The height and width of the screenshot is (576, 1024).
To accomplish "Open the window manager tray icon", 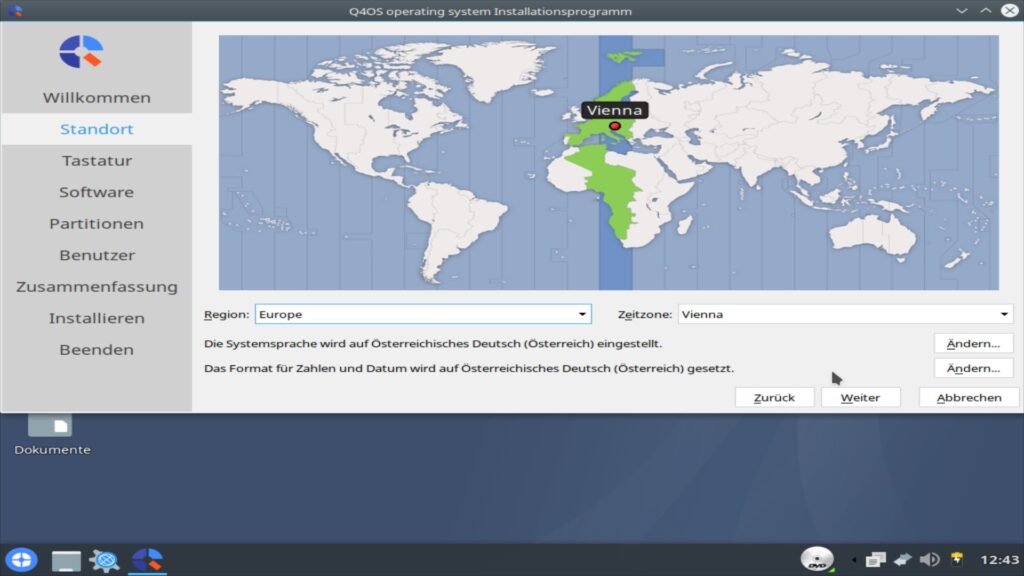I will tap(875, 560).
